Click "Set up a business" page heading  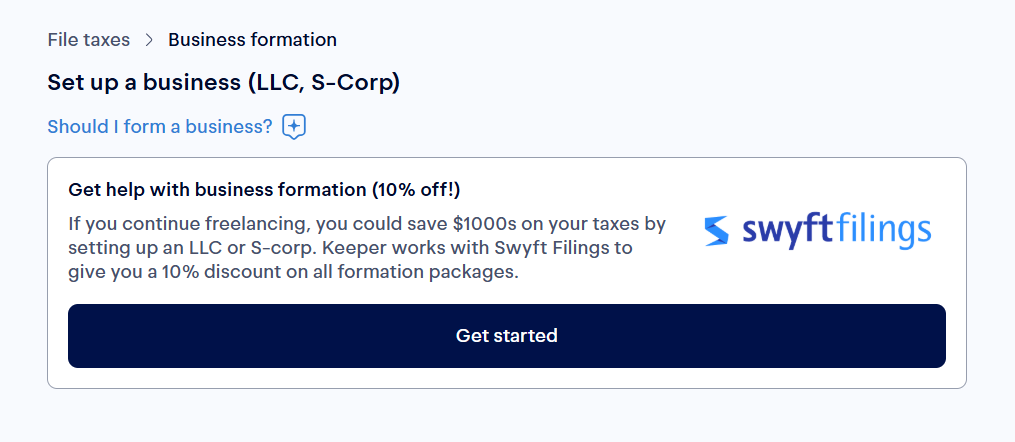pyautogui.click(x=144, y=83)
